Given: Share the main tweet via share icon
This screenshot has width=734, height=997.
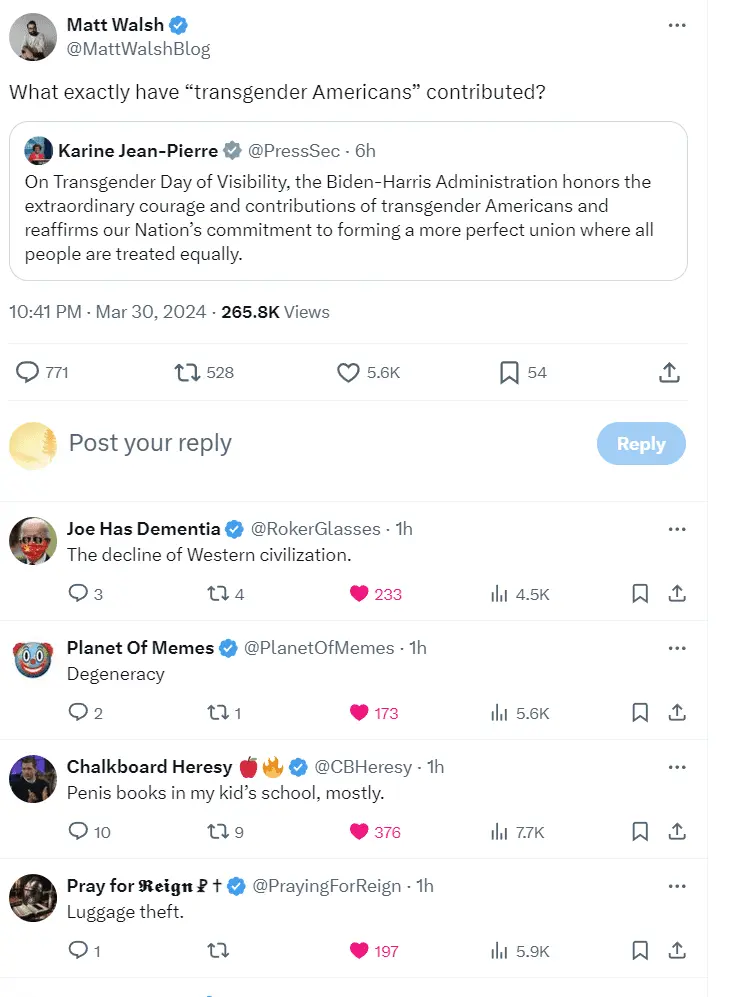Looking at the screenshot, I should coord(670,373).
